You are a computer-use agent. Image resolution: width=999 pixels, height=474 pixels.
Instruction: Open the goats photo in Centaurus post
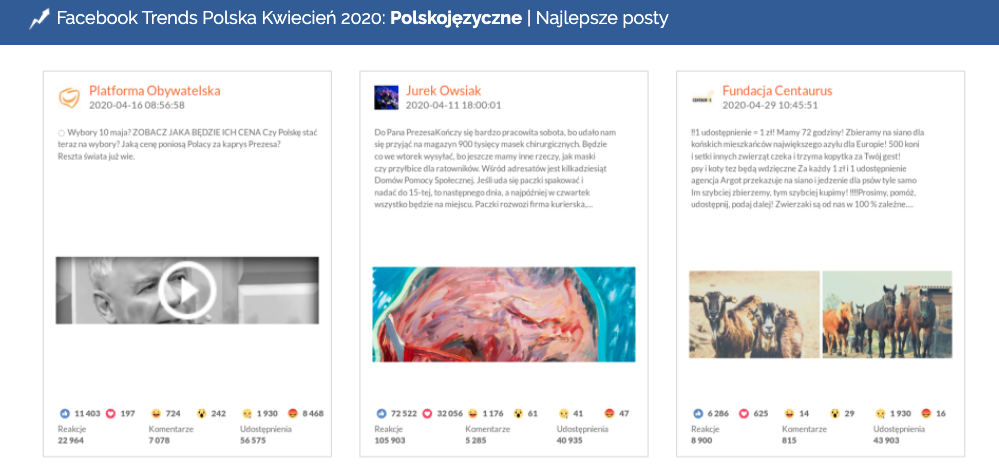coord(754,313)
